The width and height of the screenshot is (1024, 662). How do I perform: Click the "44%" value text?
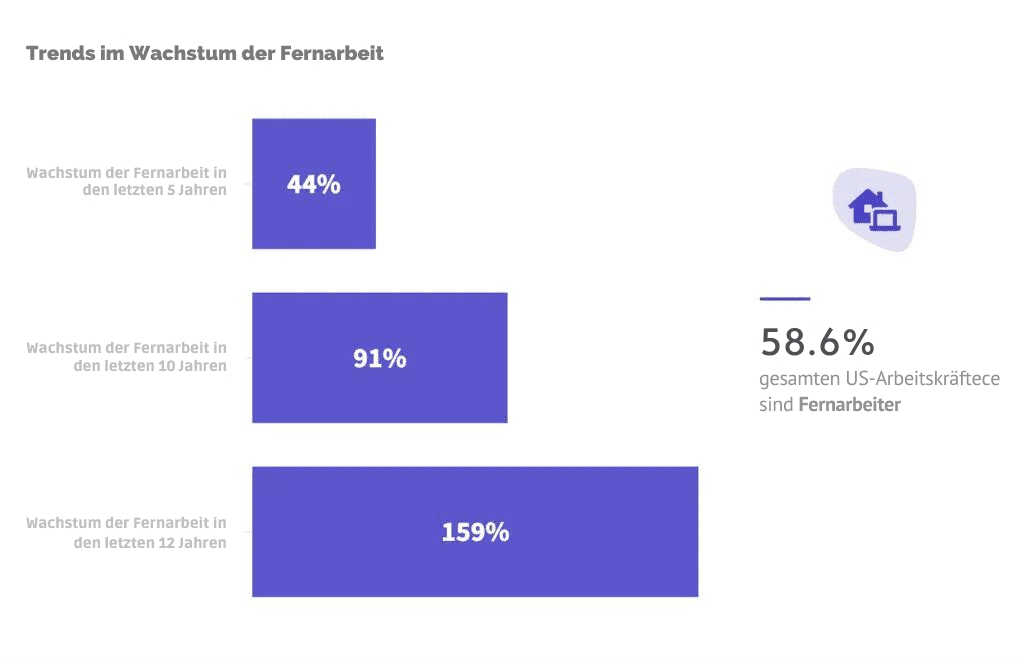point(314,184)
